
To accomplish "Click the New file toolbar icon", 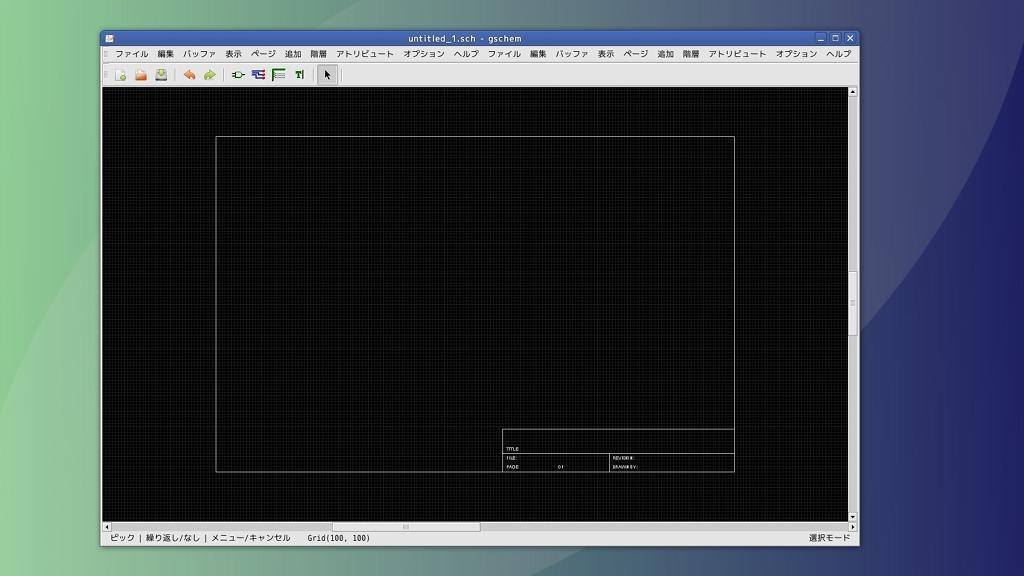I will tap(120, 75).
